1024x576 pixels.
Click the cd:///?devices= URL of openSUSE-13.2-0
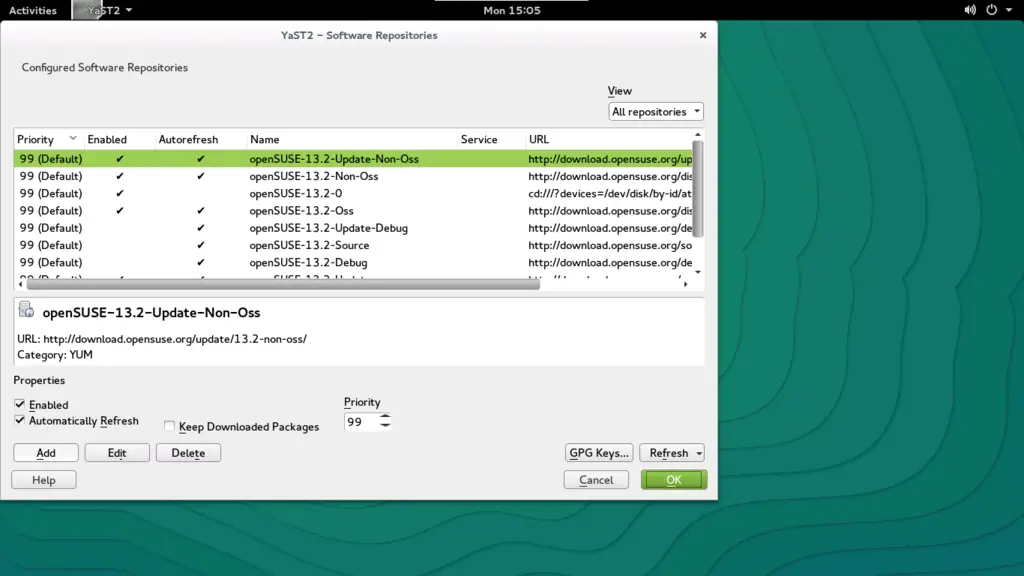point(610,193)
